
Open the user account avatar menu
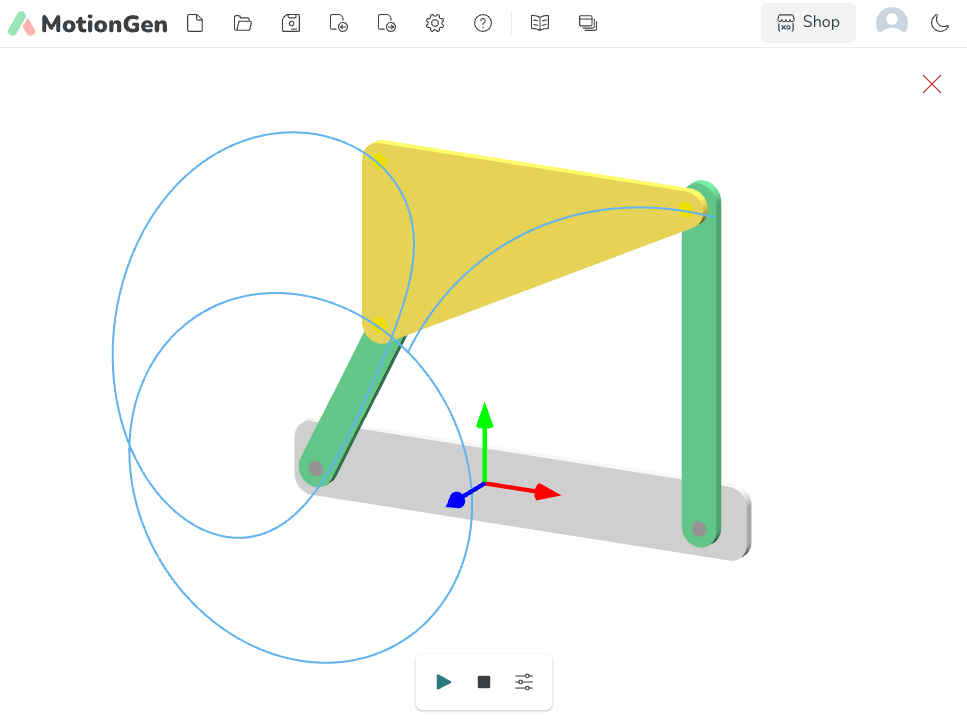click(x=892, y=23)
